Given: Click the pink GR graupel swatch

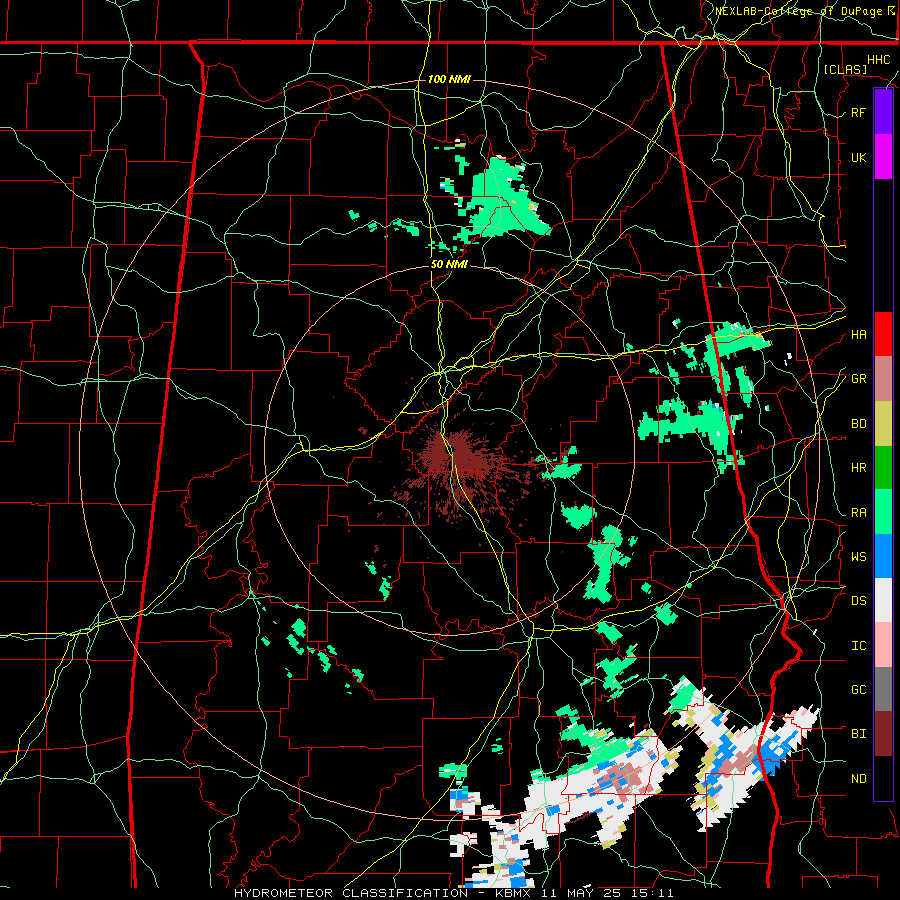Looking at the screenshot, I should (x=883, y=379).
